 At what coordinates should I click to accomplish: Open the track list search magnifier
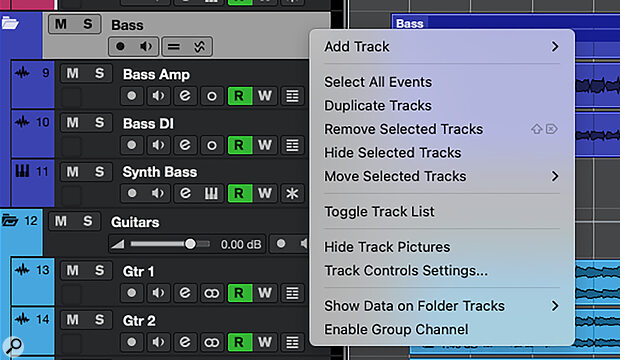tap(13, 346)
